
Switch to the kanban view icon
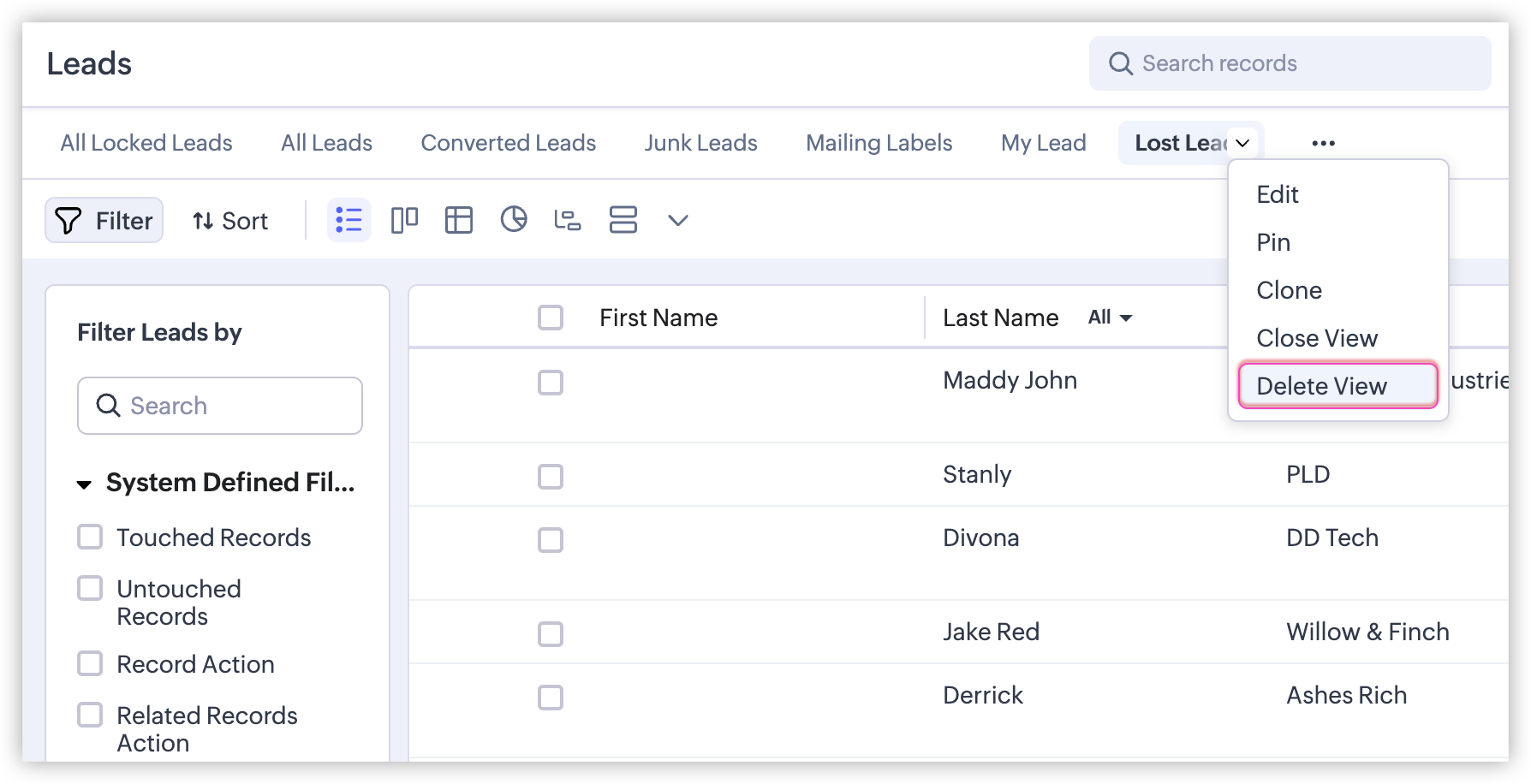(404, 220)
